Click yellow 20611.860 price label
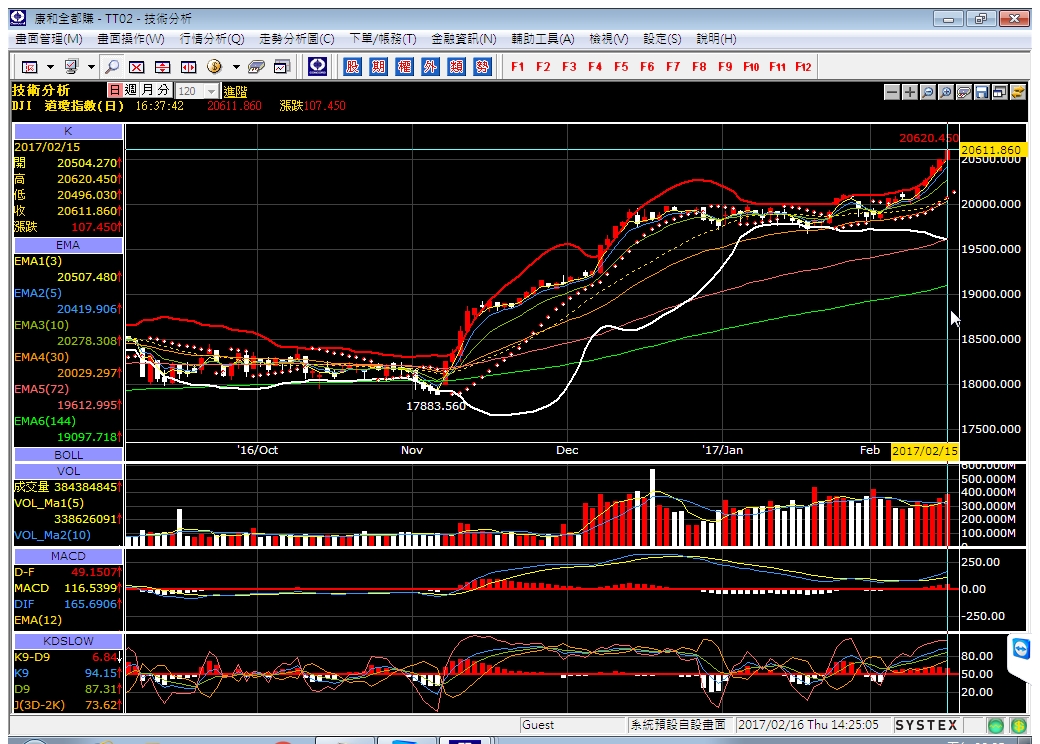The width and height of the screenshot is (1040, 744). (x=993, y=151)
